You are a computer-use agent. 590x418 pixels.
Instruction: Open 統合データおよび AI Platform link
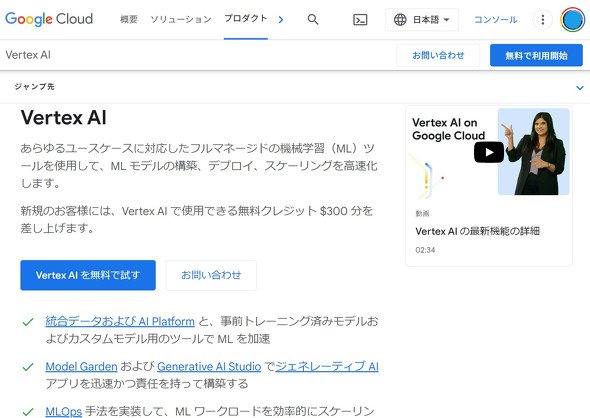[120, 321]
